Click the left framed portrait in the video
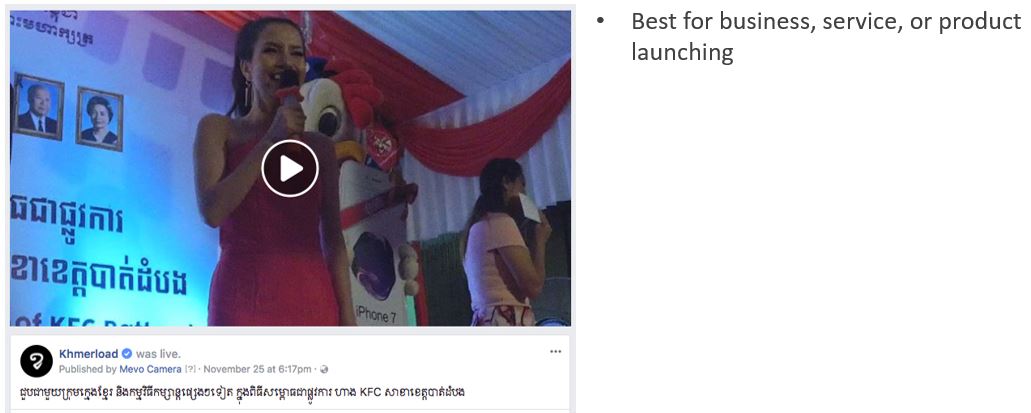This screenshot has width=1031, height=413. 38,106
